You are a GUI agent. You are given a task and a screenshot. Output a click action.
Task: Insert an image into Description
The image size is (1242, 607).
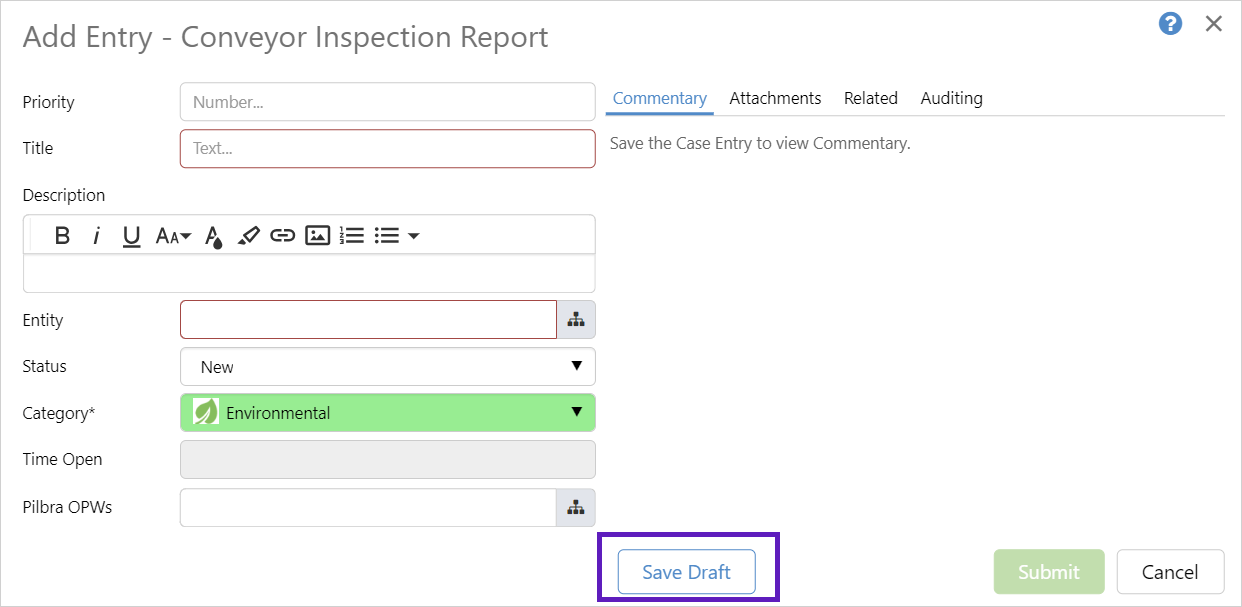coord(317,236)
